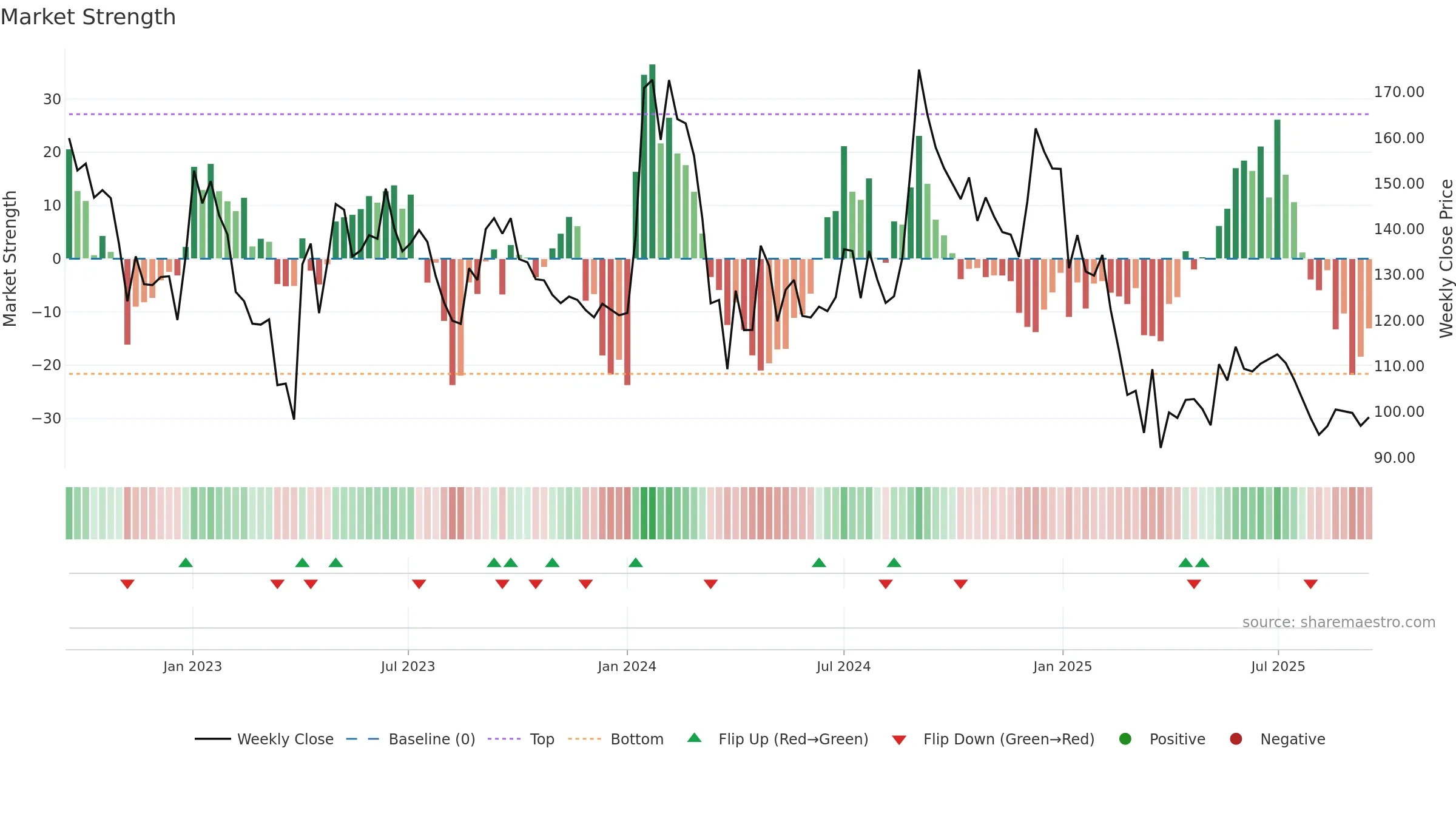
Task: Click the green Positive circle legend icon
Action: tap(1125, 739)
